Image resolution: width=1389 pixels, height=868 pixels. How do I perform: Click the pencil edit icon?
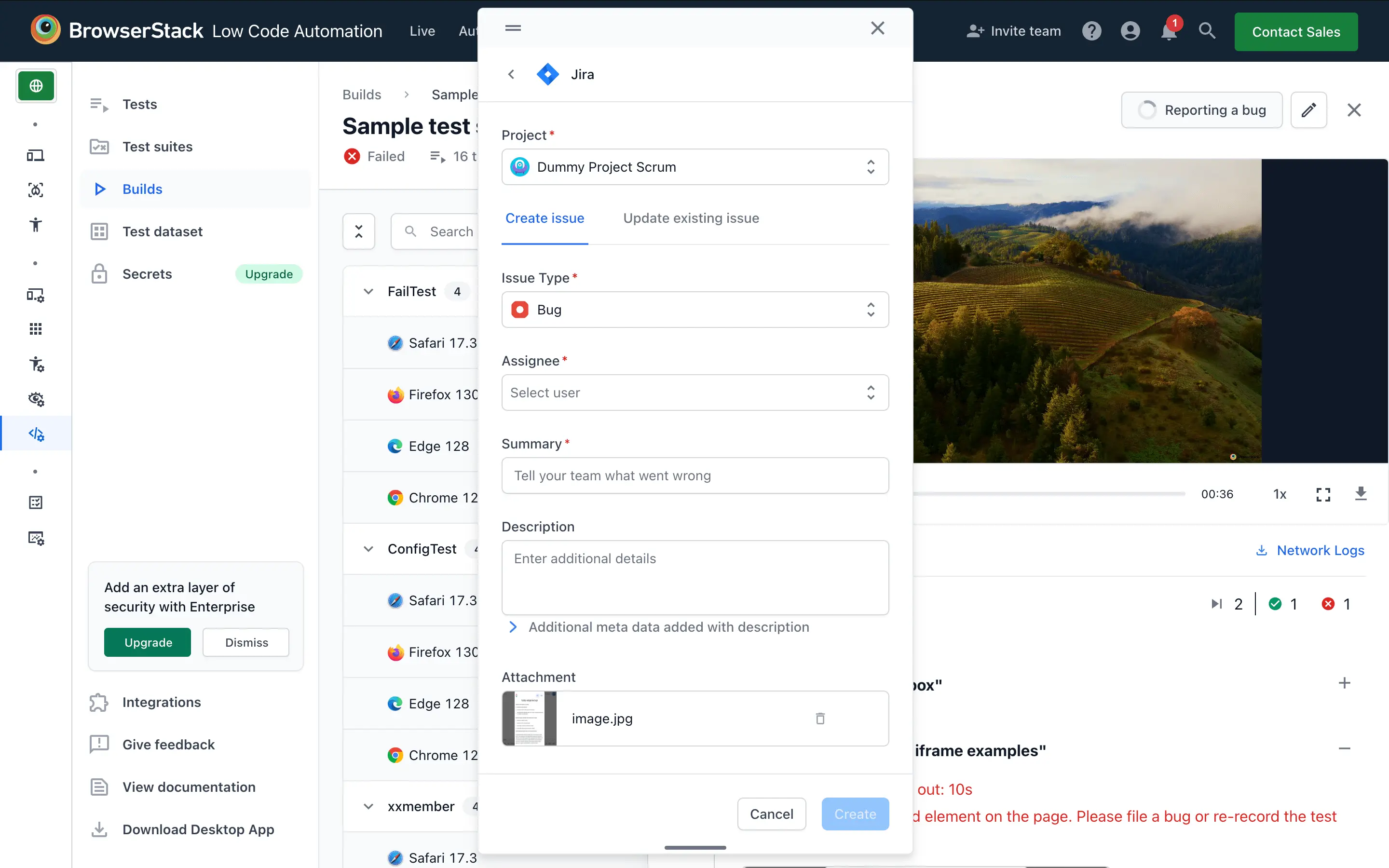[x=1308, y=109]
